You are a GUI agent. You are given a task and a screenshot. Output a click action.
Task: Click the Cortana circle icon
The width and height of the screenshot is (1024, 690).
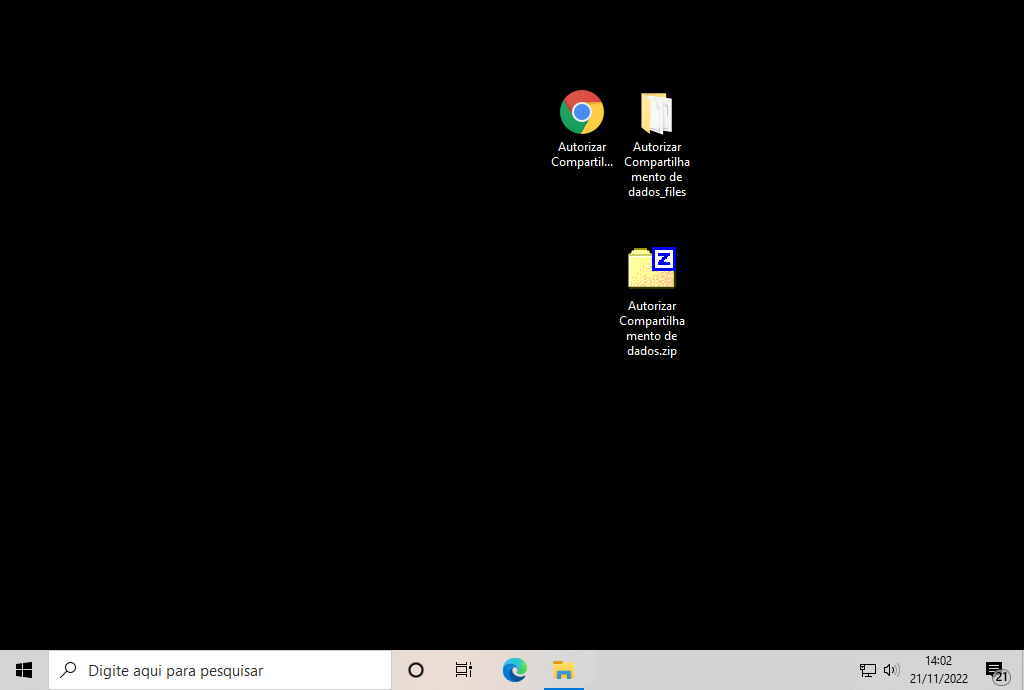tap(416, 670)
